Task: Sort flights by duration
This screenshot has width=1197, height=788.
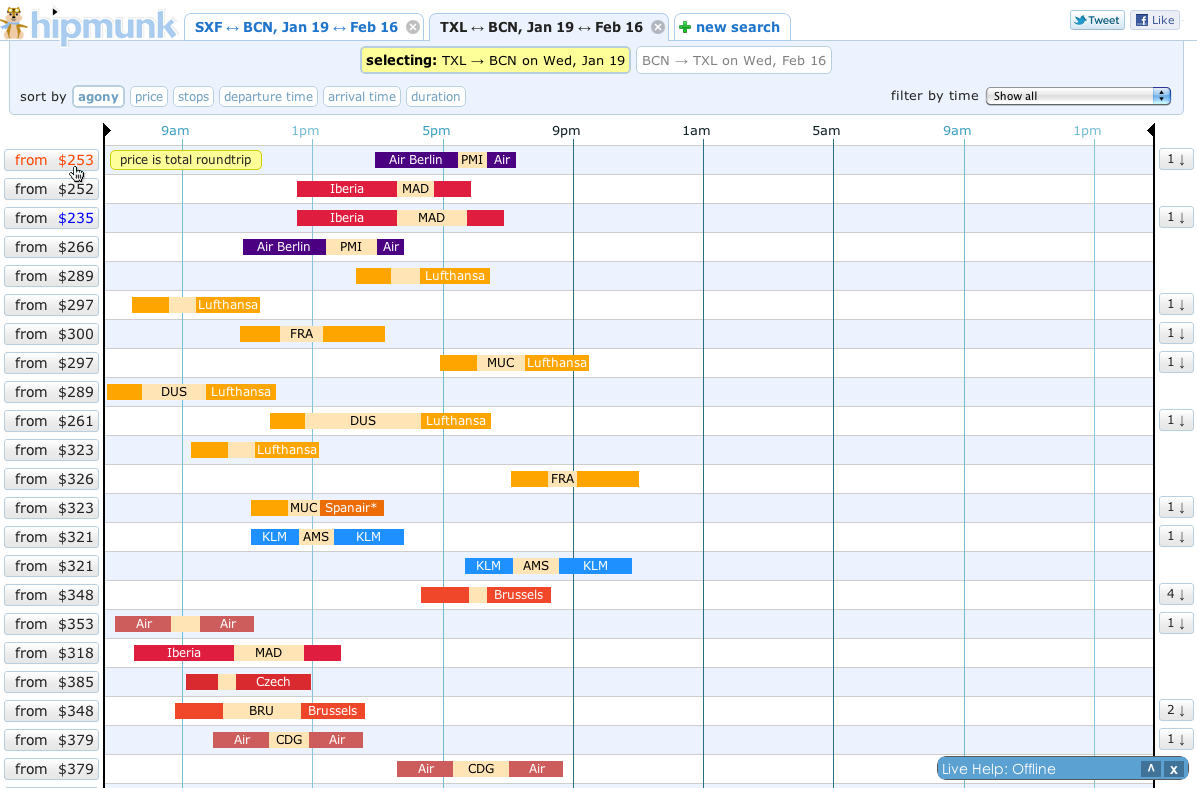Action: click(x=435, y=97)
